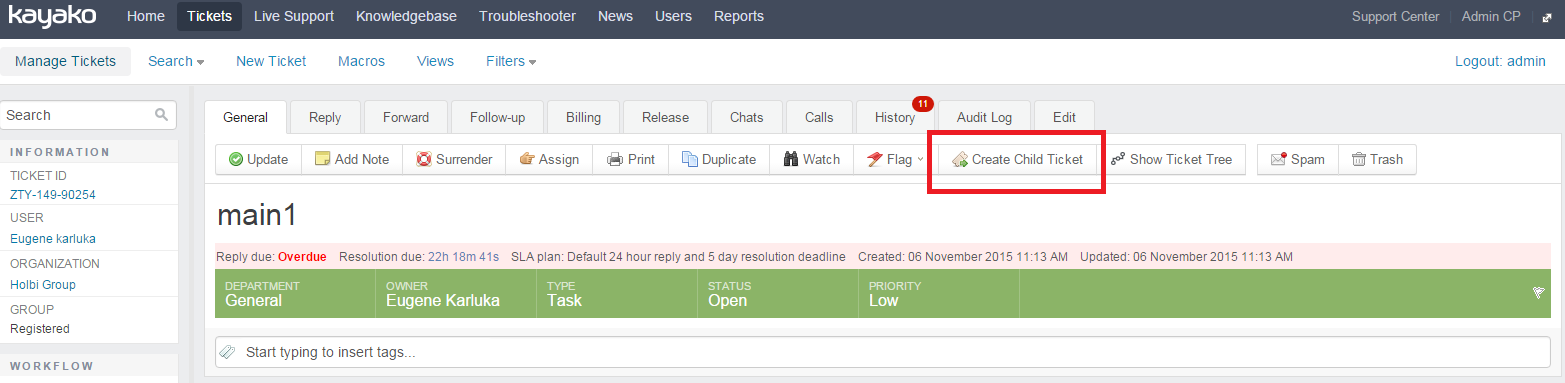Open the Knowledgebase menu

click(406, 16)
